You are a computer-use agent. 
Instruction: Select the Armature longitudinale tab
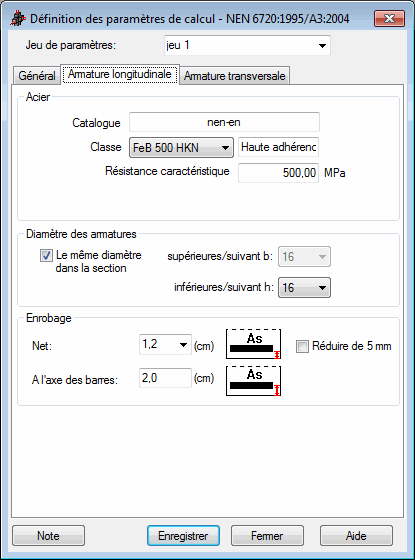[120, 74]
